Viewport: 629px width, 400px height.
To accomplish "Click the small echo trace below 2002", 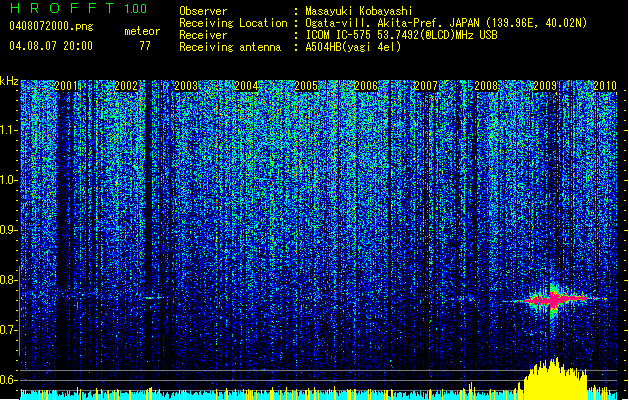I will 152,298.
